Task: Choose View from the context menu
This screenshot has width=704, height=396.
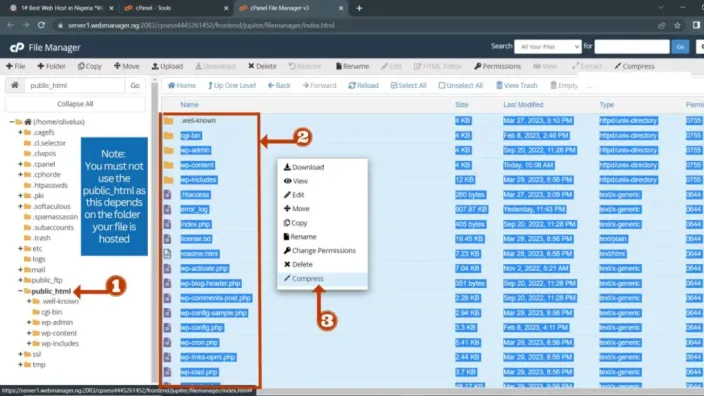Action: pos(322,181)
